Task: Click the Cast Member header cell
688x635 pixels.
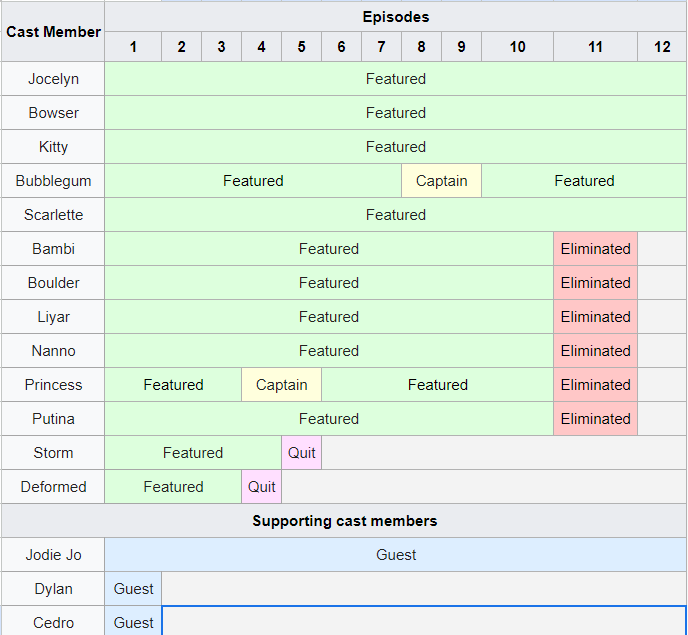Action: coord(53,32)
